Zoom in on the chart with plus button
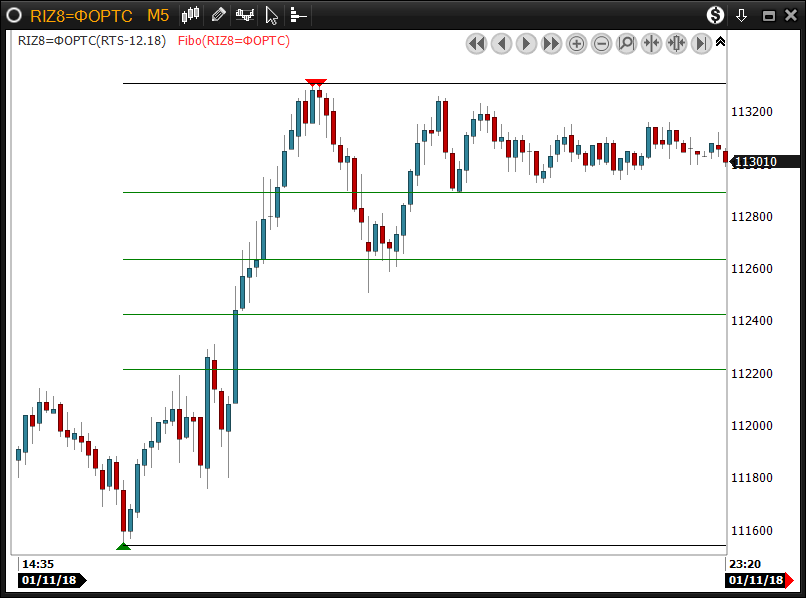 [577, 43]
